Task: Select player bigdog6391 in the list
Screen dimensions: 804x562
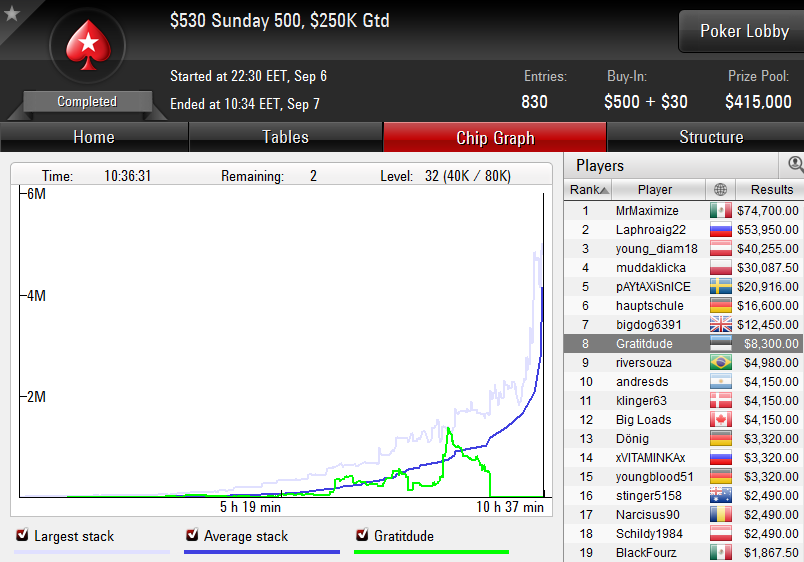Action: click(649, 325)
